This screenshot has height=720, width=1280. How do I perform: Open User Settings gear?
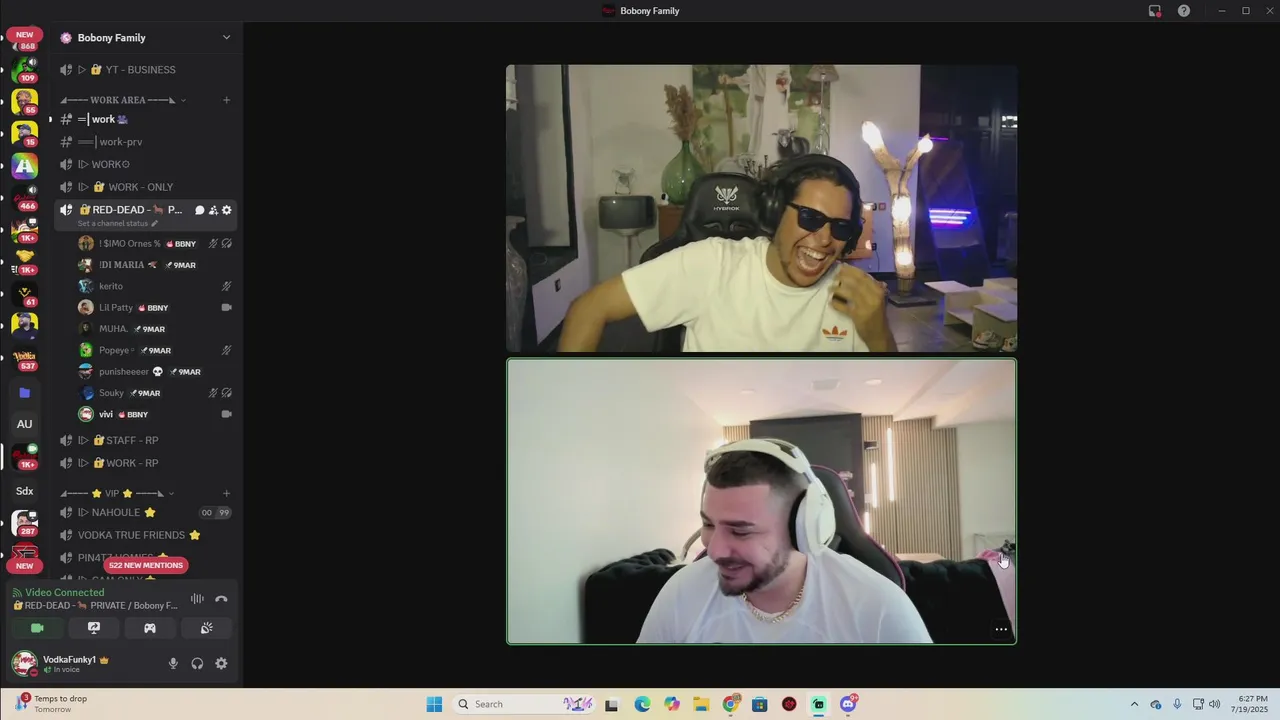(x=221, y=663)
